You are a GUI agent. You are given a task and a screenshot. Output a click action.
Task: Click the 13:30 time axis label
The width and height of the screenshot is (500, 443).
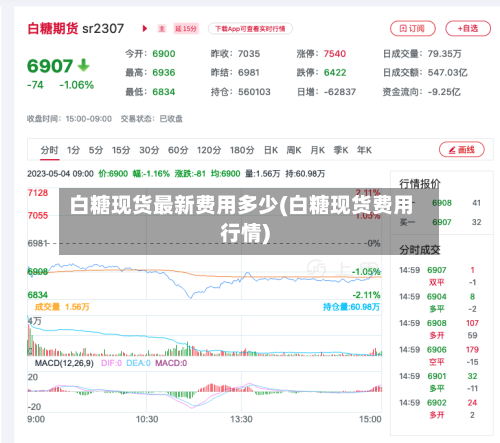(x=241, y=419)
